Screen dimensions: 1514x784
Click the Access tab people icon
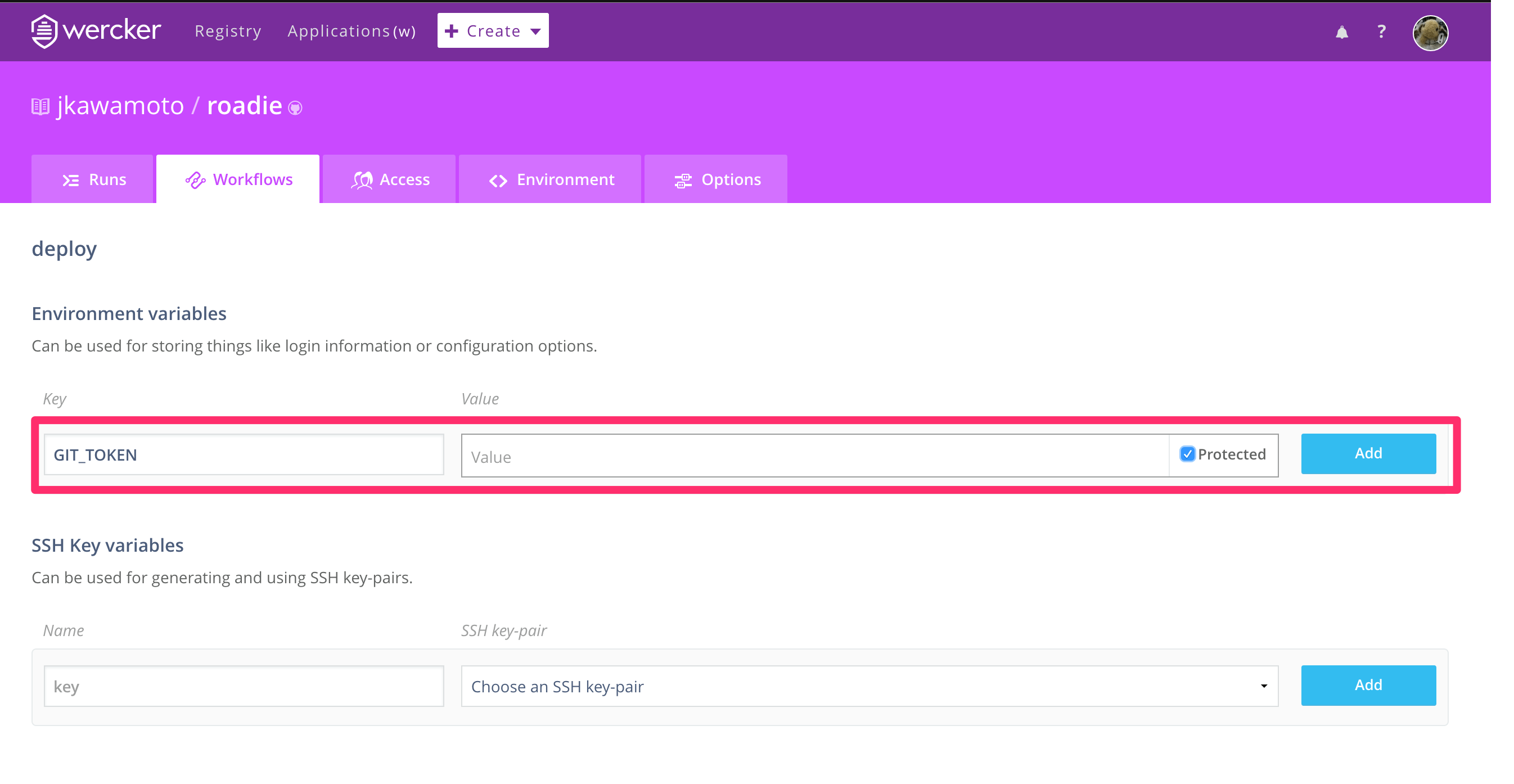(362, 181)
